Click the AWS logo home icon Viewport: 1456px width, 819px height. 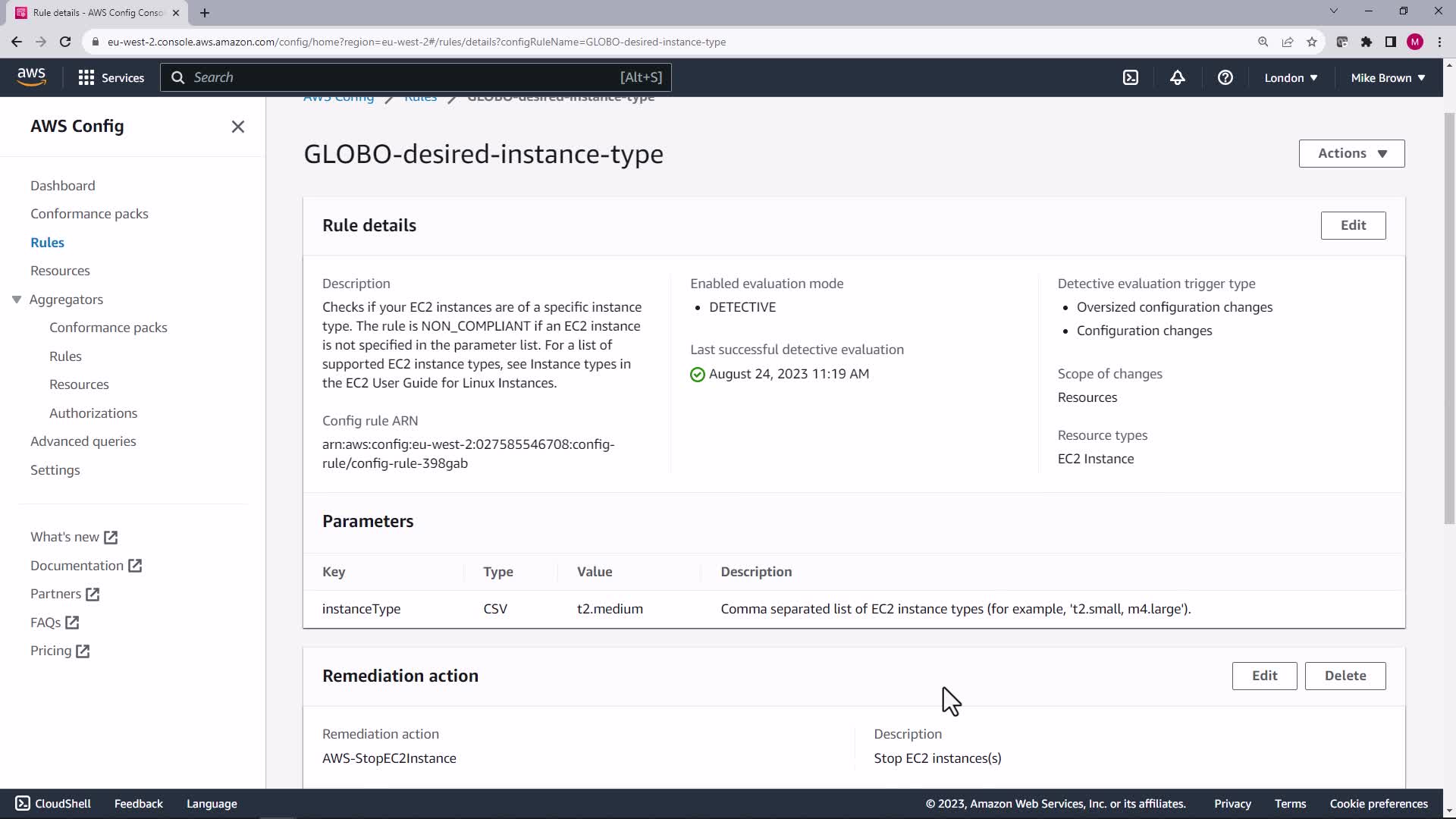(x=31, y=77)
